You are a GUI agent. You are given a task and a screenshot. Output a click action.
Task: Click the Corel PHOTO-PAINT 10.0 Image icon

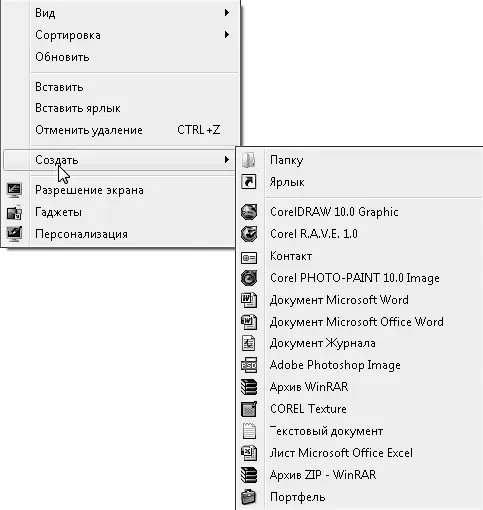[x=249, y=278]
